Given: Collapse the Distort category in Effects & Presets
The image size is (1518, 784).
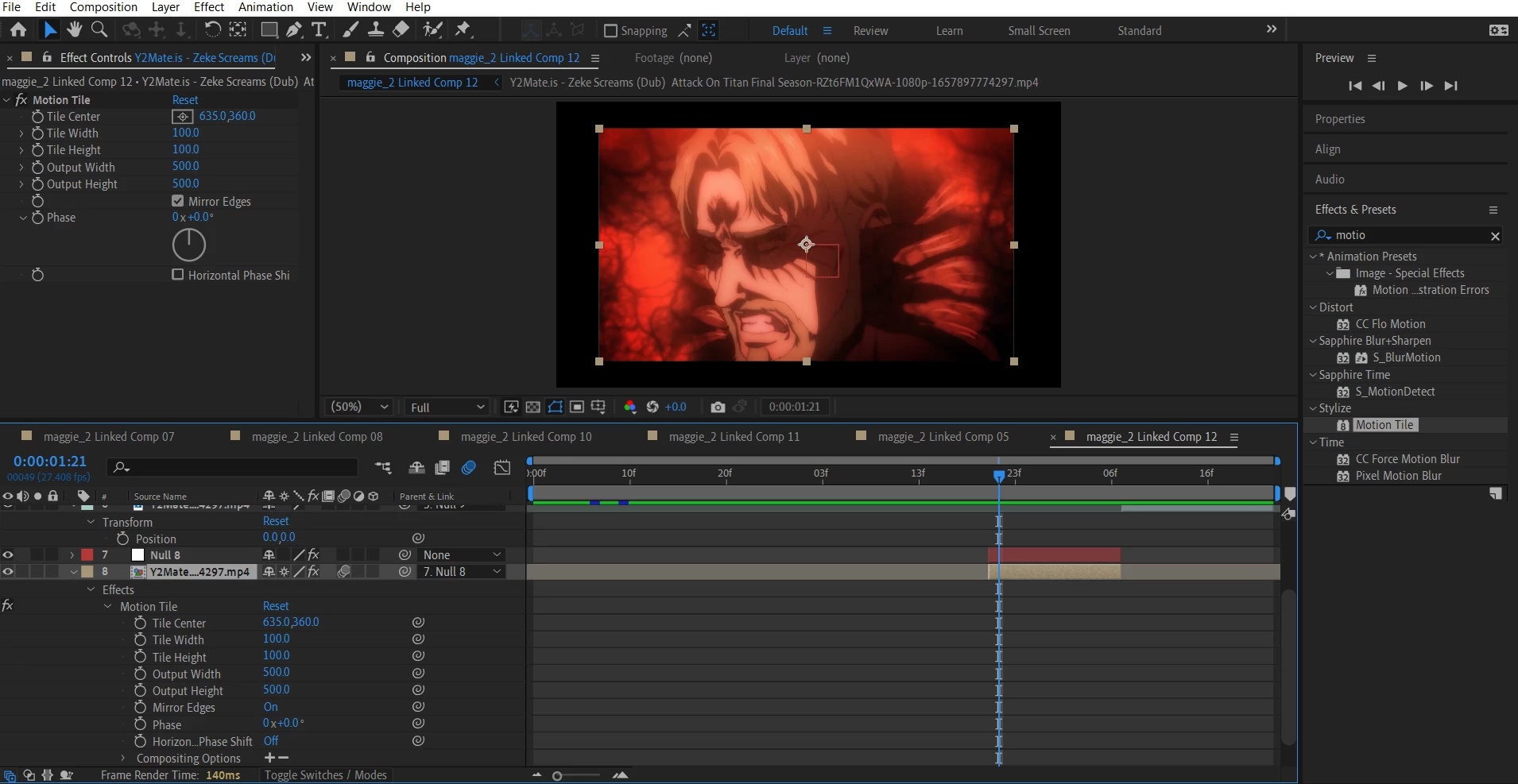Looking at the screenshot, I should [1313, 307].
